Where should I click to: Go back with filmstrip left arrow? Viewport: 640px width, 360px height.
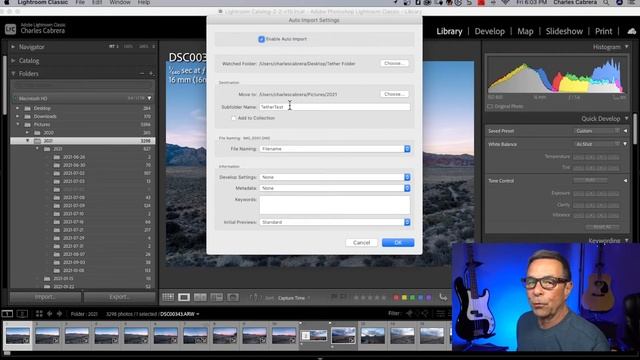coord(49,313)
